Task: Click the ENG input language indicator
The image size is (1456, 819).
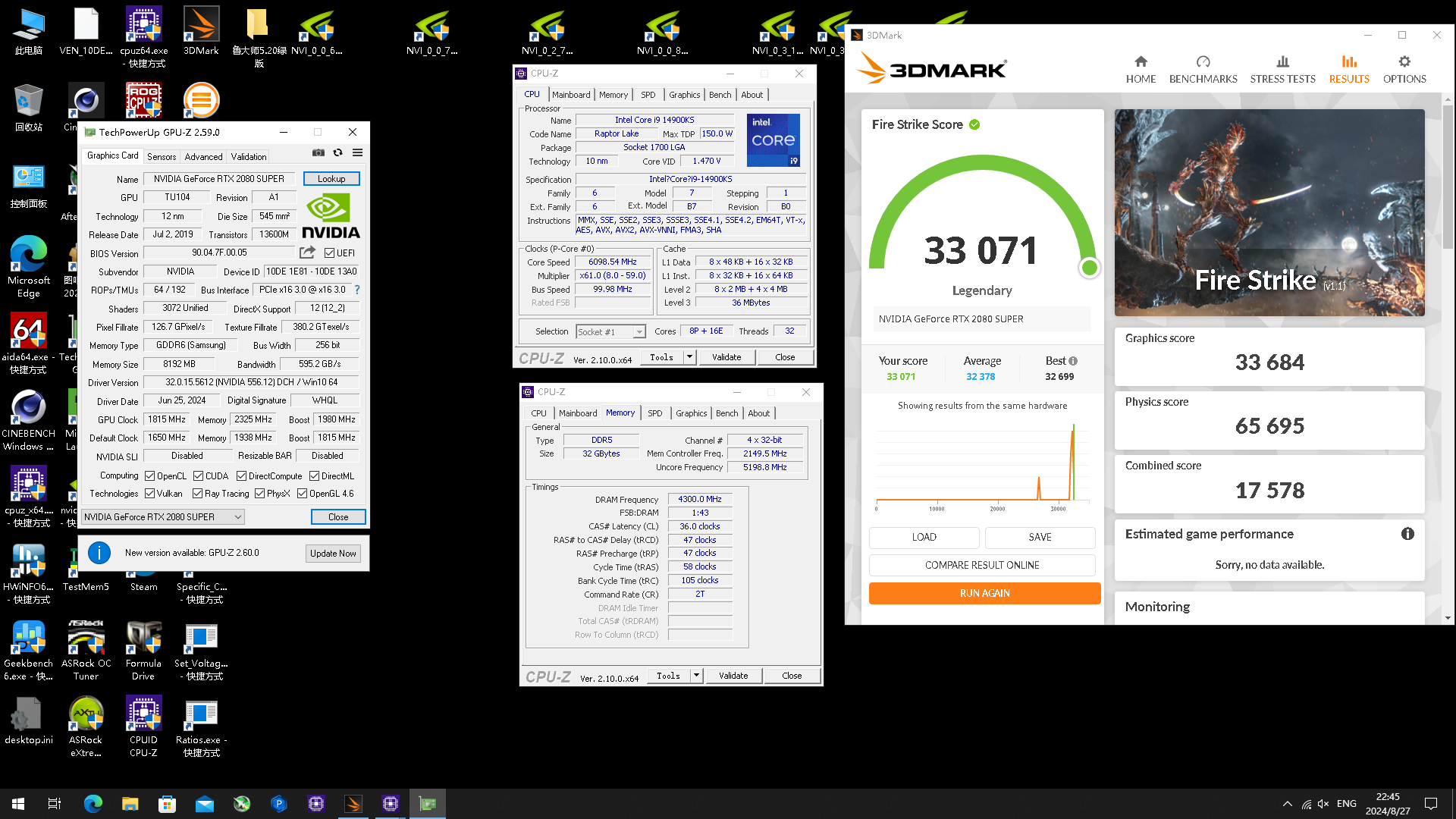Action: pyautogui.click(x=1347, y=804)
